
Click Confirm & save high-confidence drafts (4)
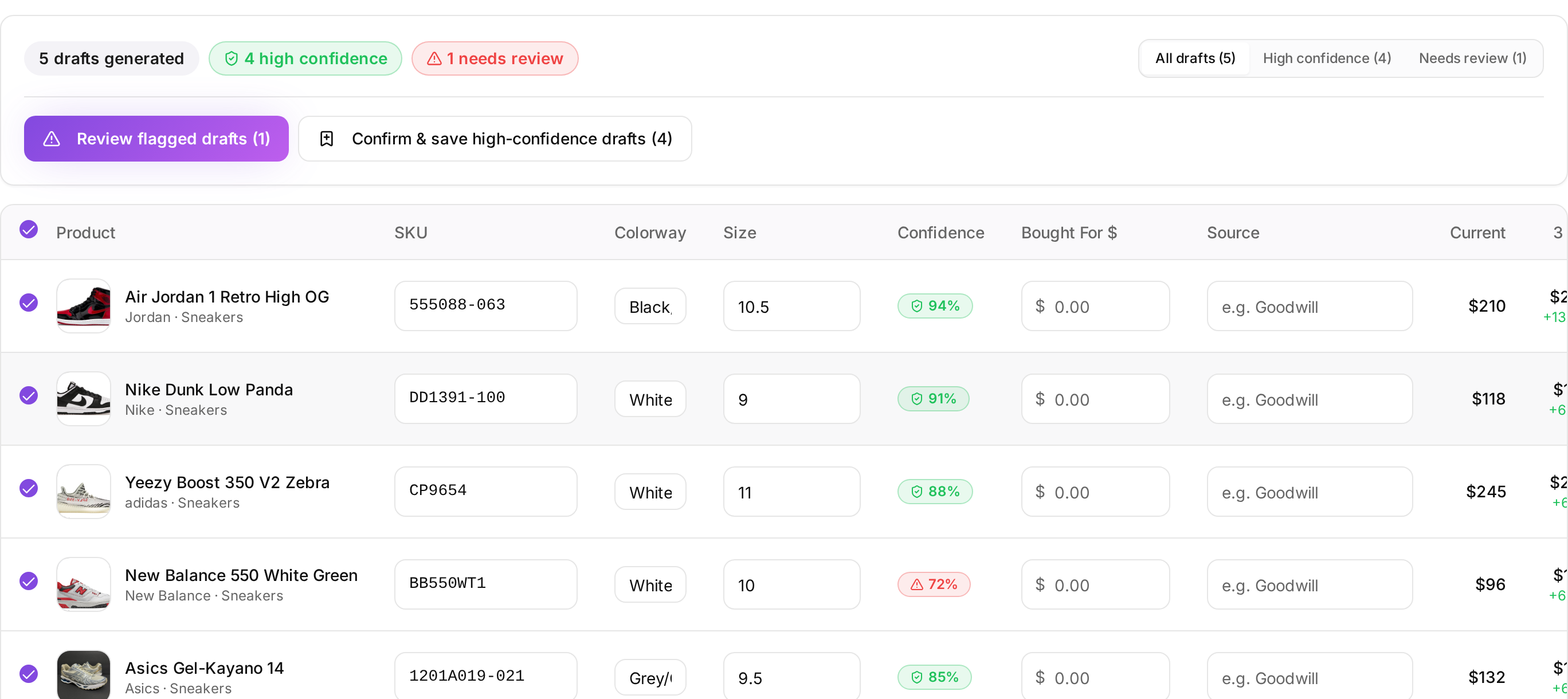(495, 139)
